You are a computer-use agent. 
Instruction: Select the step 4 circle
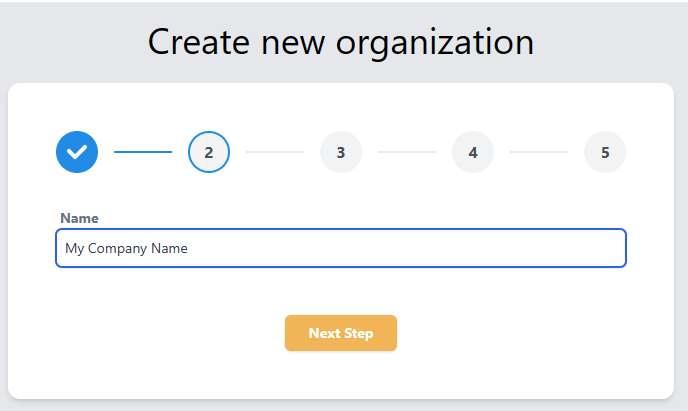(473, 152)
